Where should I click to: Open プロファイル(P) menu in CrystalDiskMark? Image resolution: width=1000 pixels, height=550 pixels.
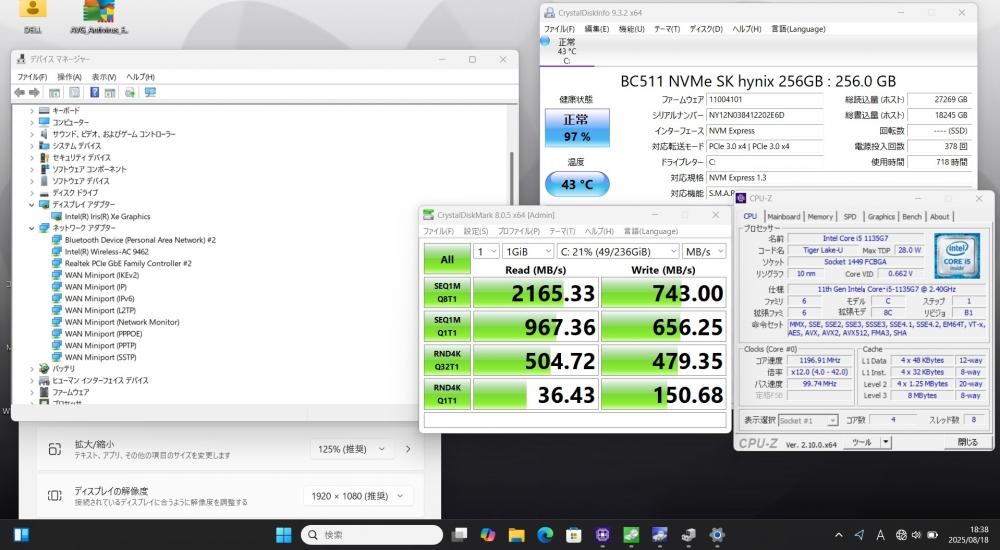518,231
